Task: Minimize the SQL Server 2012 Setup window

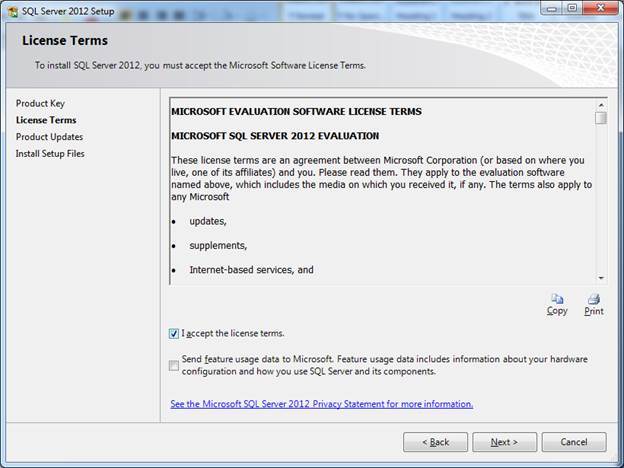Action: coord(552,8)
